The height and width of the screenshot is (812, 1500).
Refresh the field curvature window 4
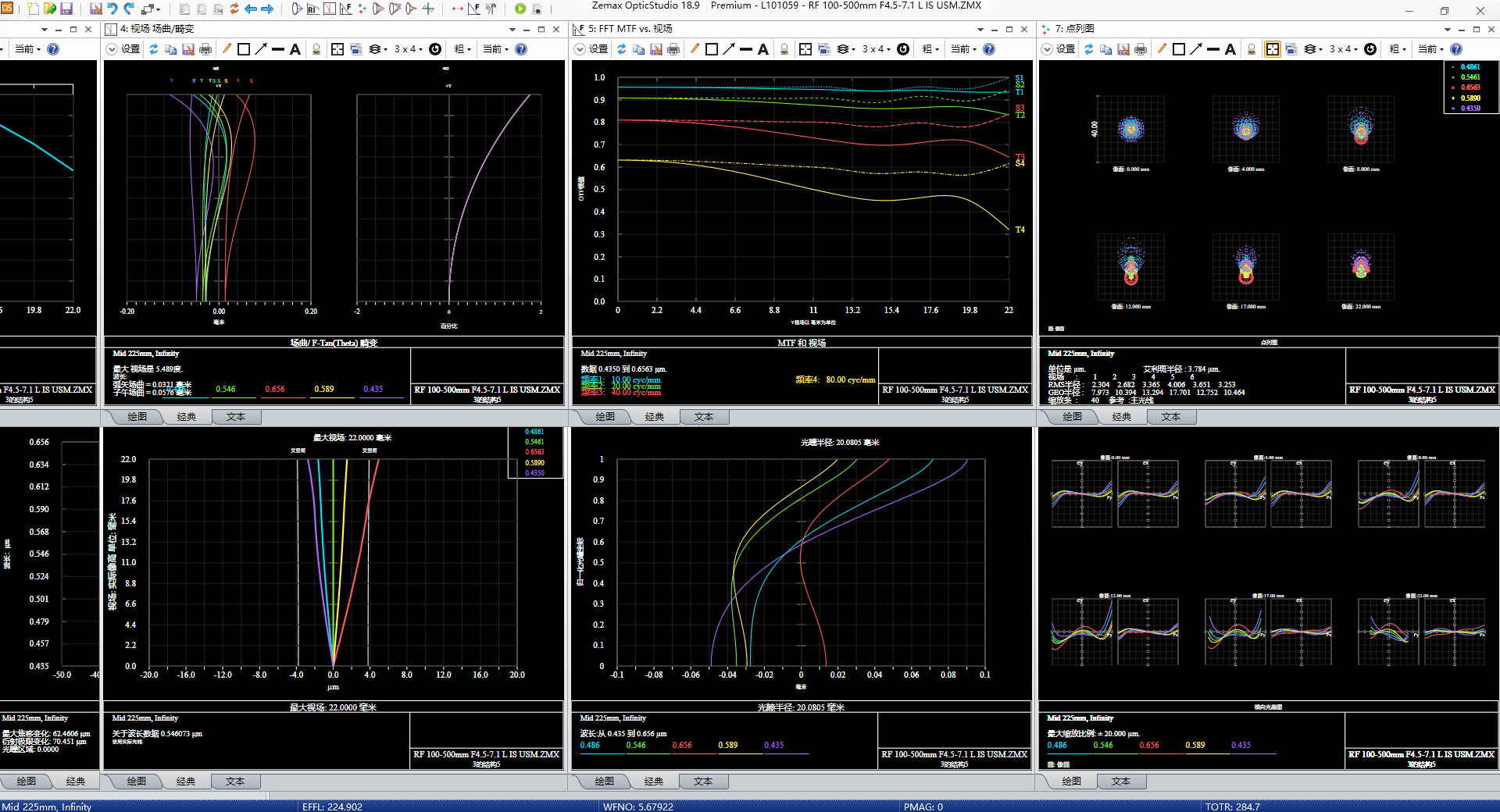click(154, 49)
